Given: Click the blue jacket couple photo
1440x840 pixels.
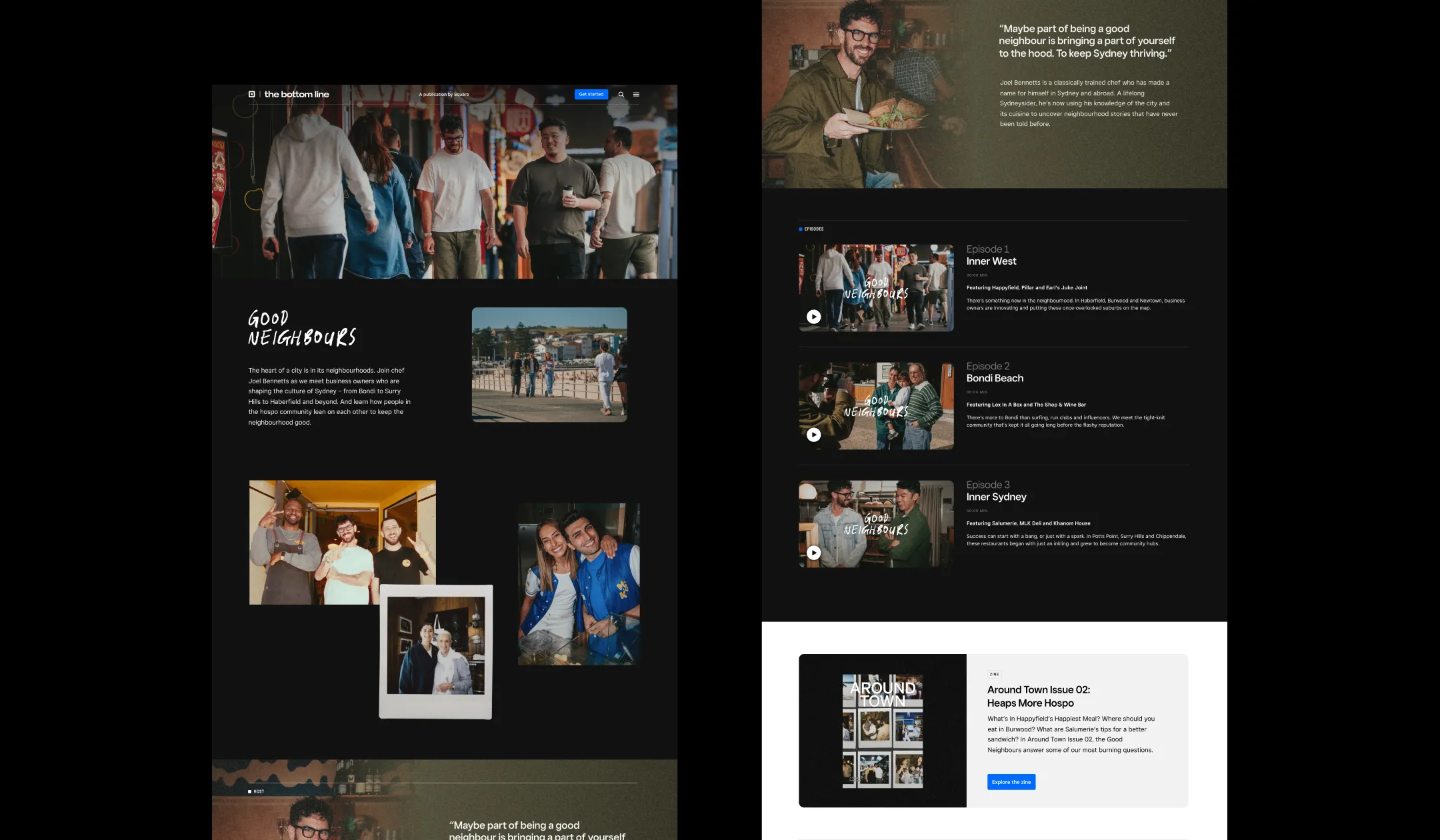Looking at the screenshot, I should [579, 583].
